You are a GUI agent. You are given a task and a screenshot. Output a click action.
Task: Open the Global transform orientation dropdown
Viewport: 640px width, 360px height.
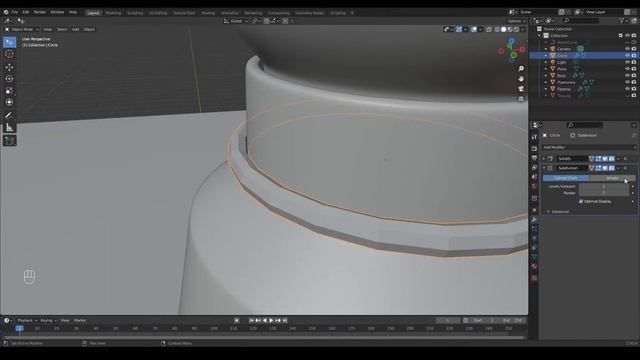(x=236, y=21)
